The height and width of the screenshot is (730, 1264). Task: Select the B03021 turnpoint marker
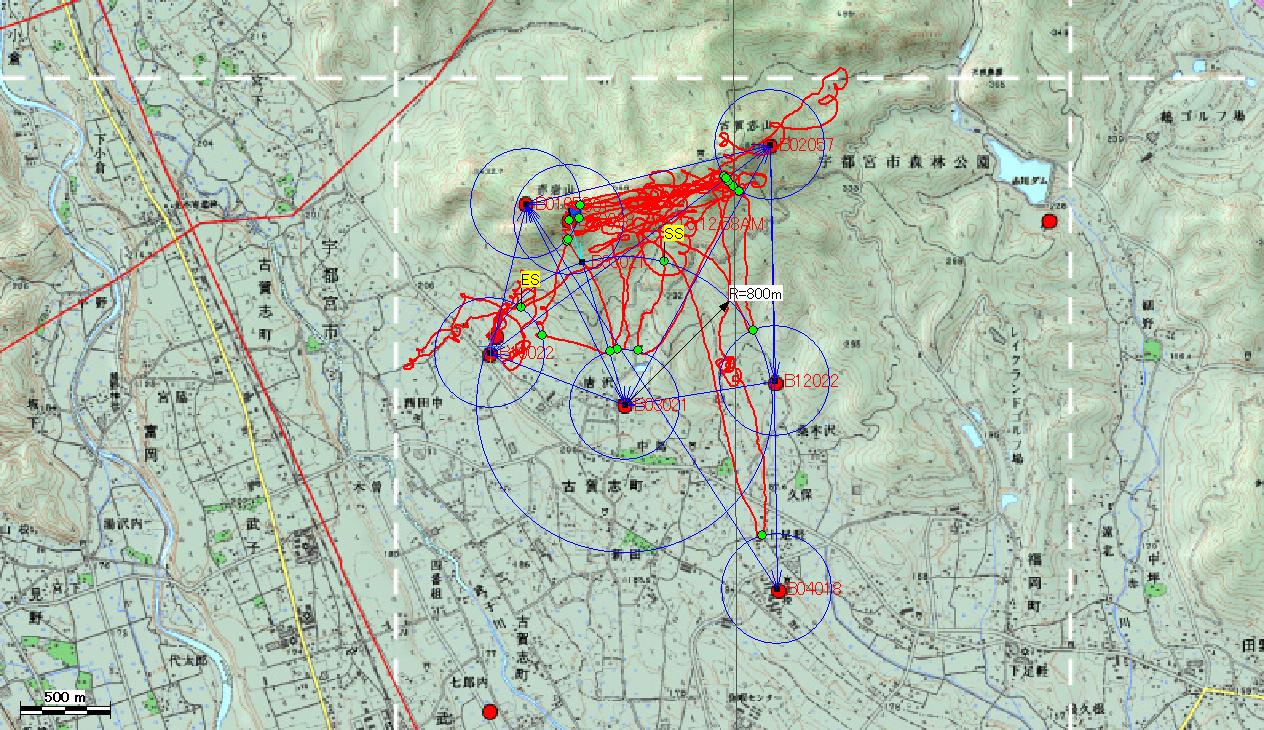pyautogui.click(x=625, y=406)
